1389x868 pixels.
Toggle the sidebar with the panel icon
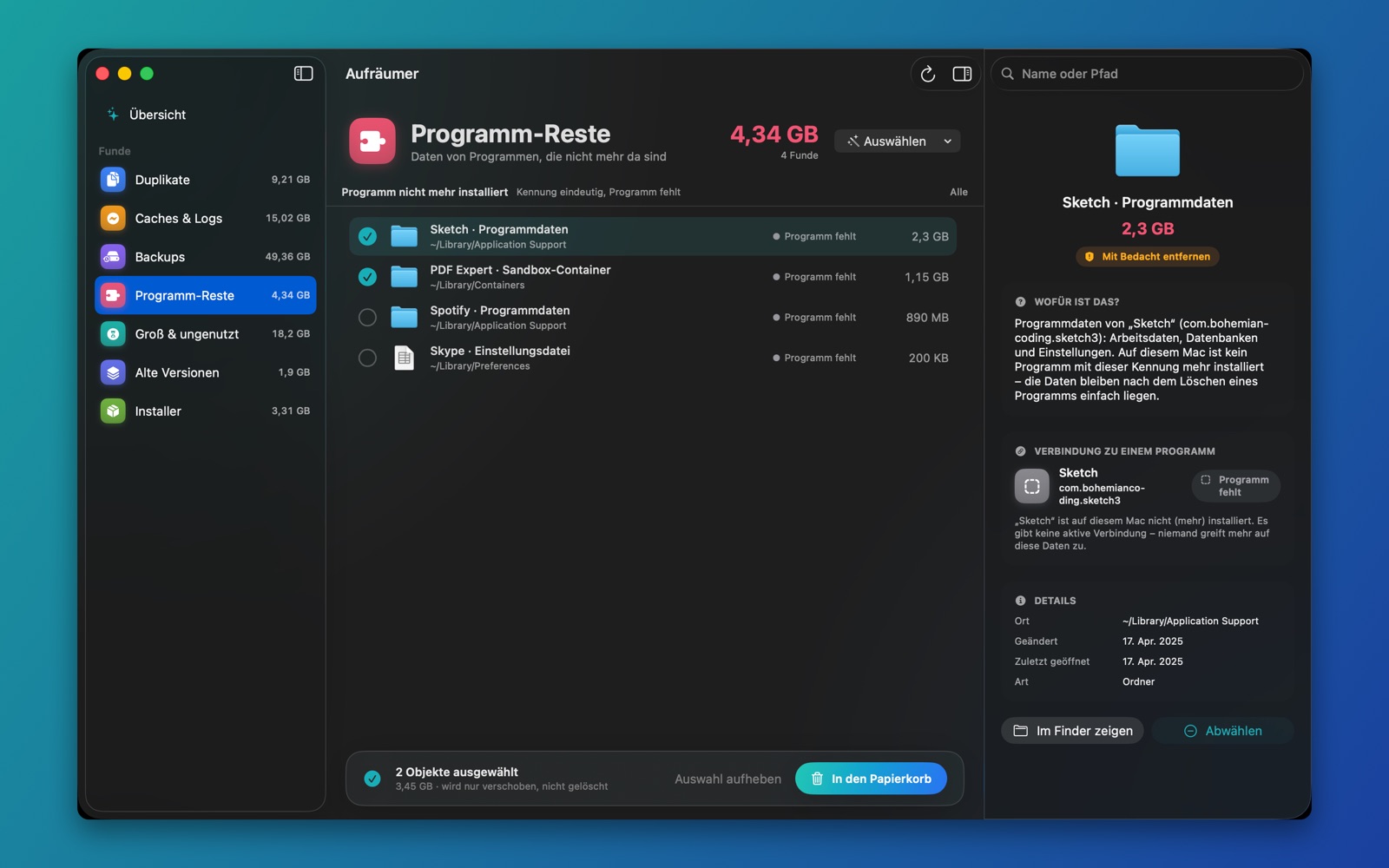tap(303, 74)
